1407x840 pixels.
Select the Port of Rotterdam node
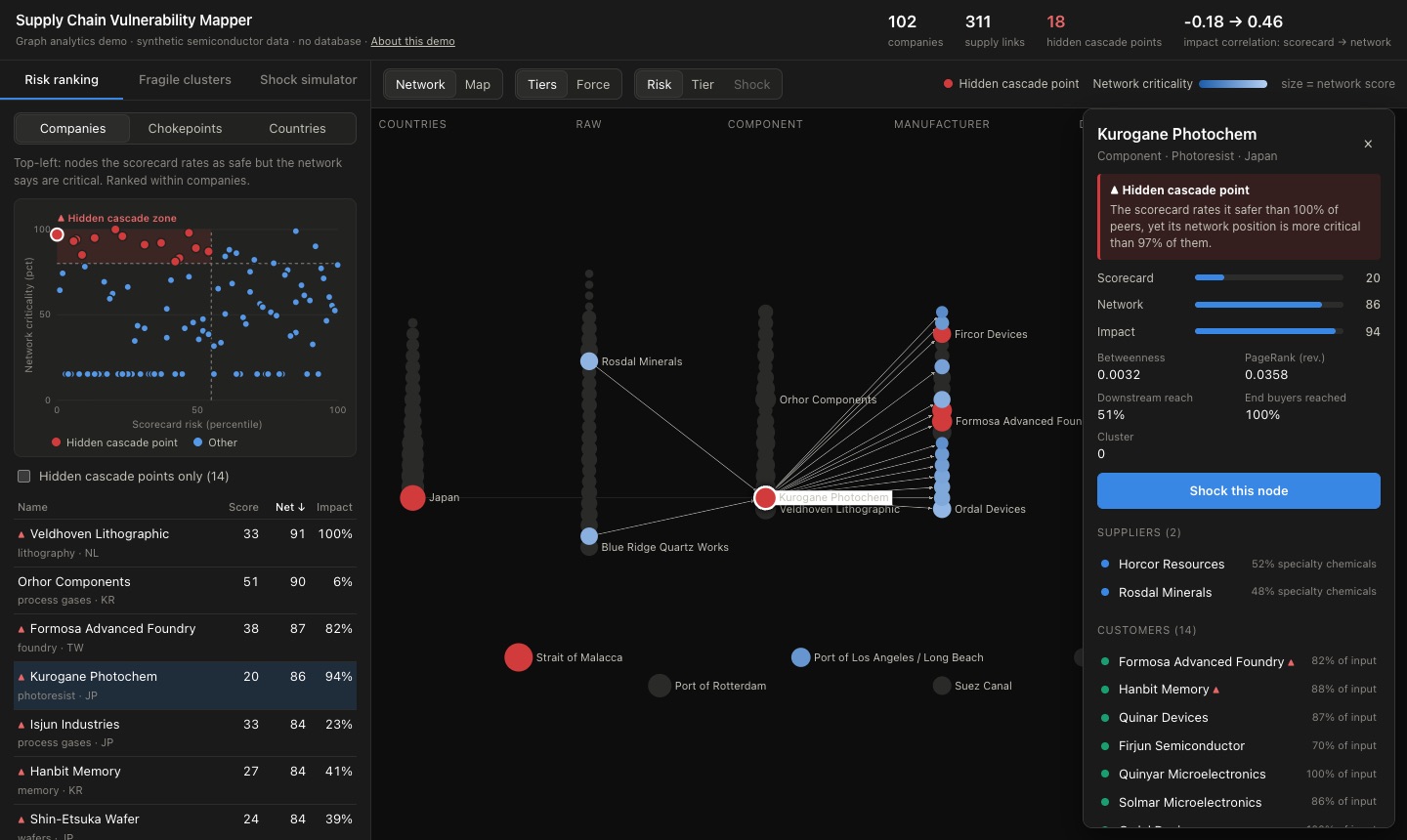660,686
